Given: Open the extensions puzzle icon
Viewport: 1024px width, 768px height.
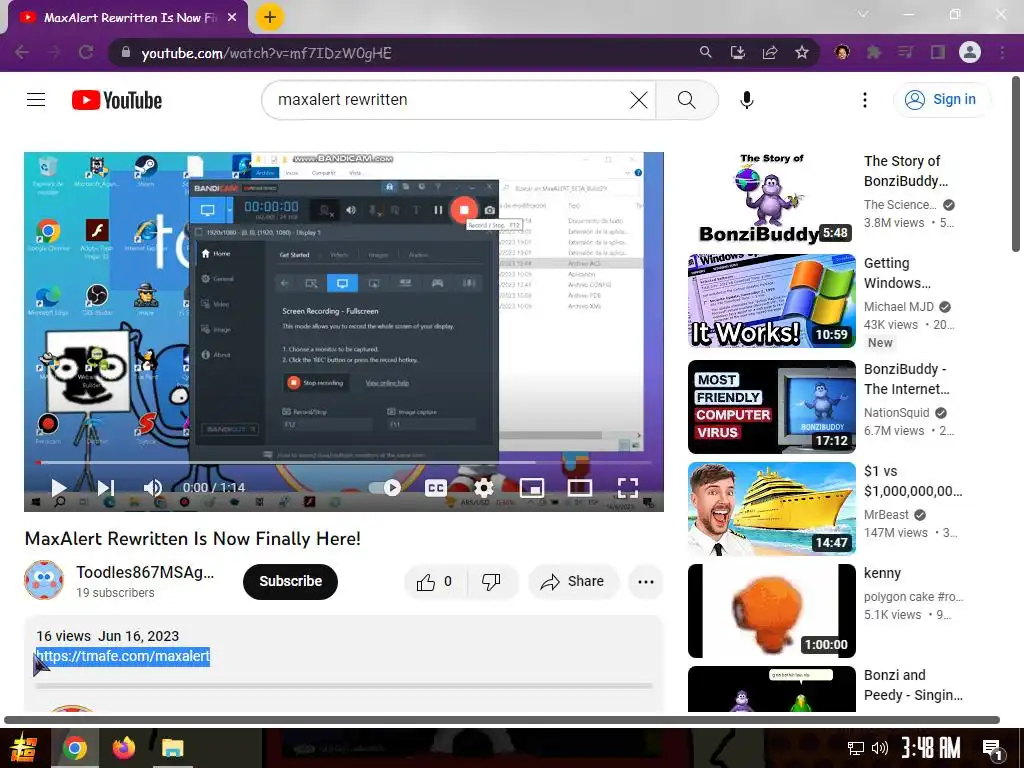Looking at the screenshot, I should 874,52.
